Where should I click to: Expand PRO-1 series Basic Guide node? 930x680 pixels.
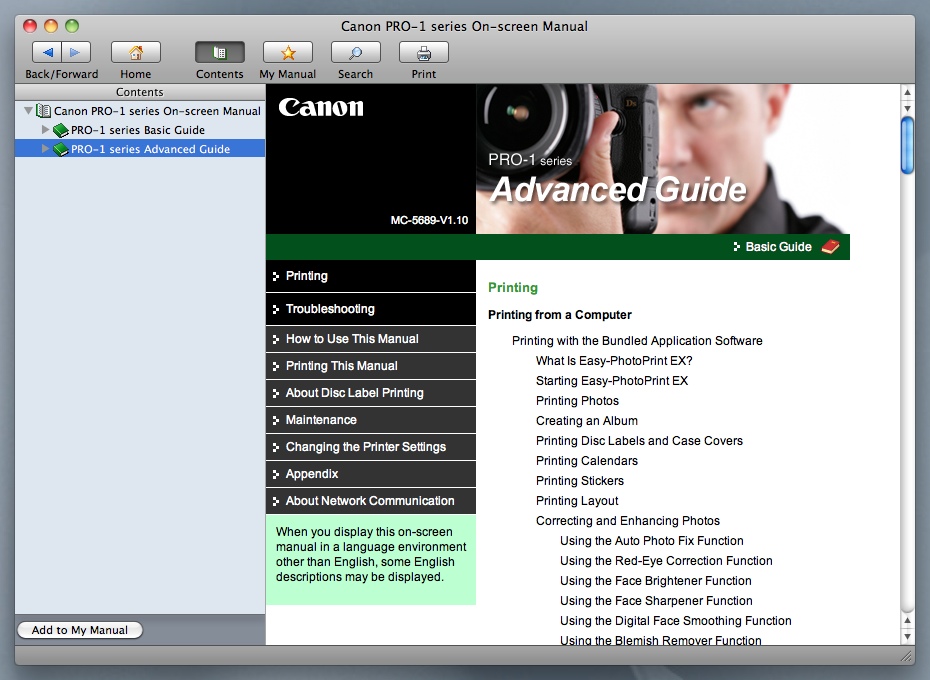45,130
